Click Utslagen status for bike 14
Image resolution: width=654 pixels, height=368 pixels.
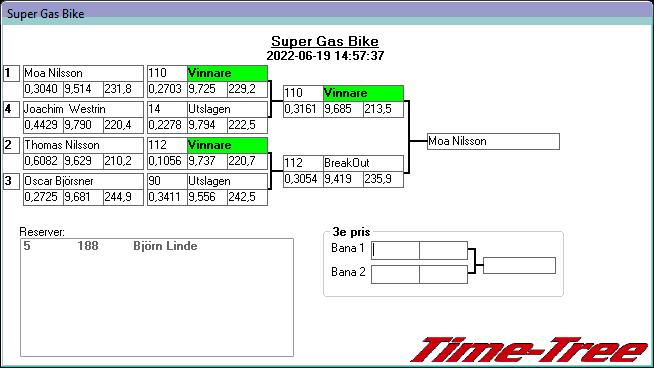coord(227,109)
